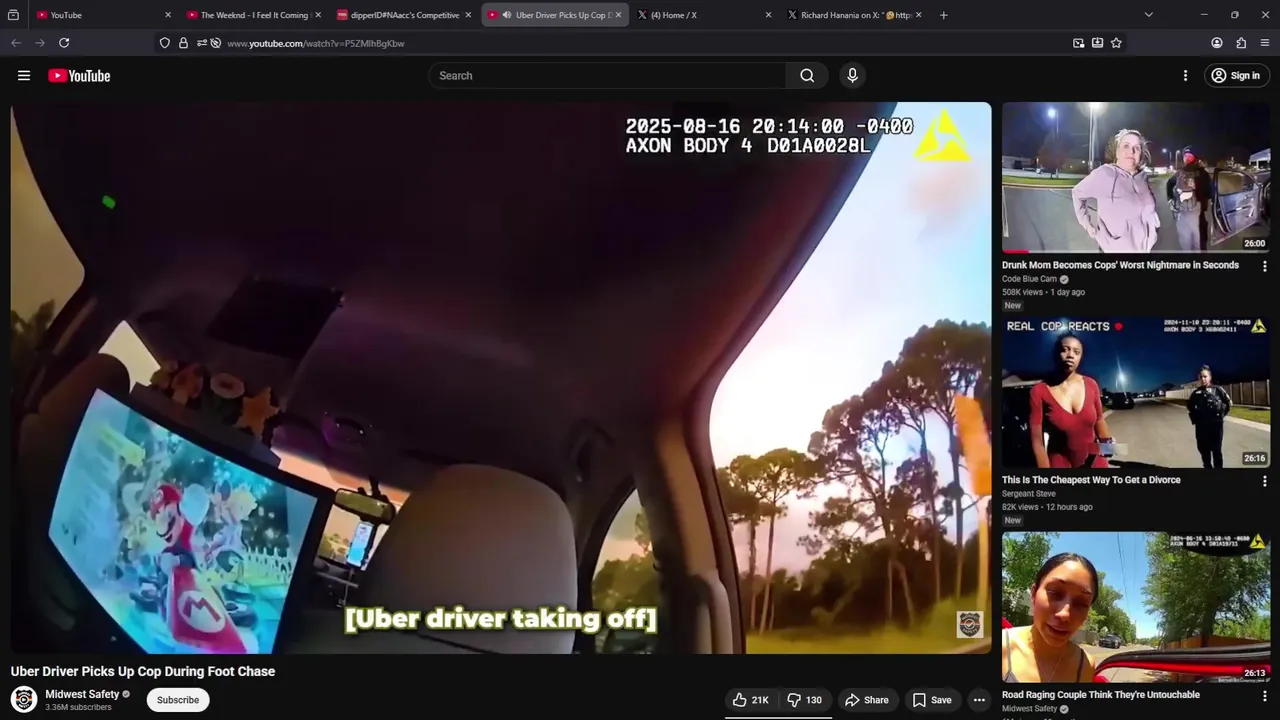The width and height of the screenshot is (1280, 720).
Task: Open the list all tabs dropdown
Action: (1148, 15)
